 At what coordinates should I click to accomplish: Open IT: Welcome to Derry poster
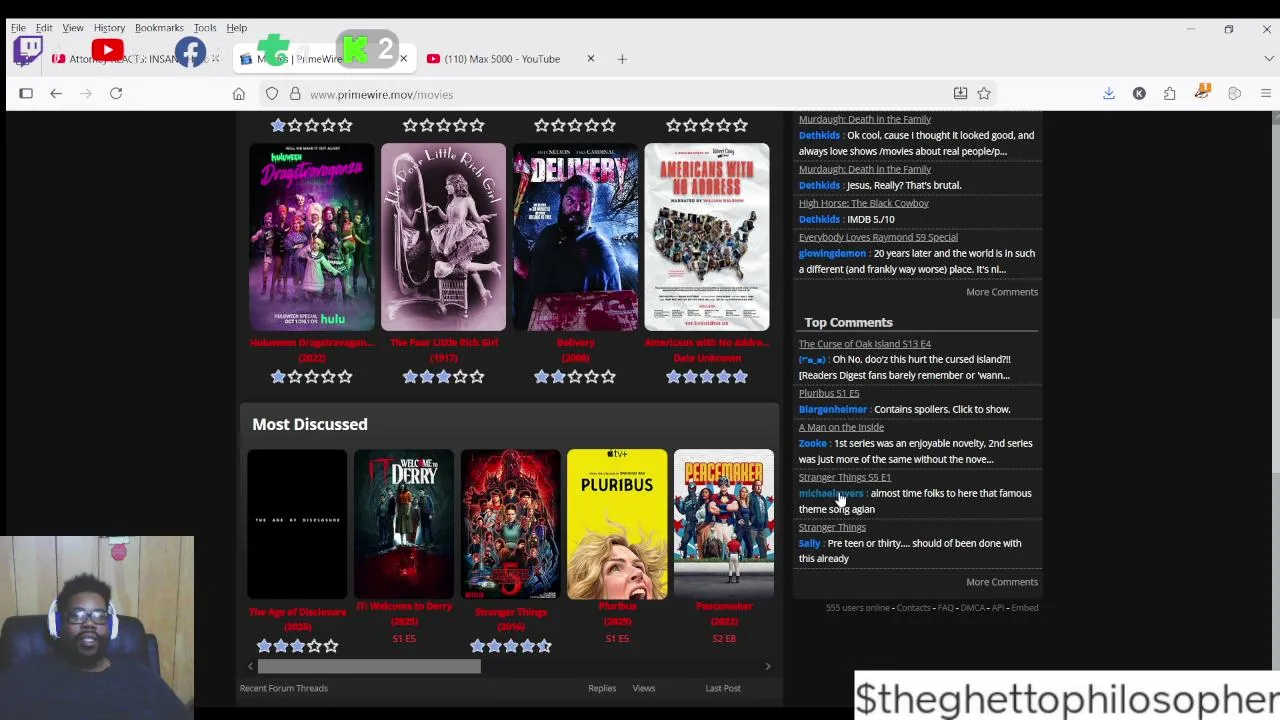404,524
